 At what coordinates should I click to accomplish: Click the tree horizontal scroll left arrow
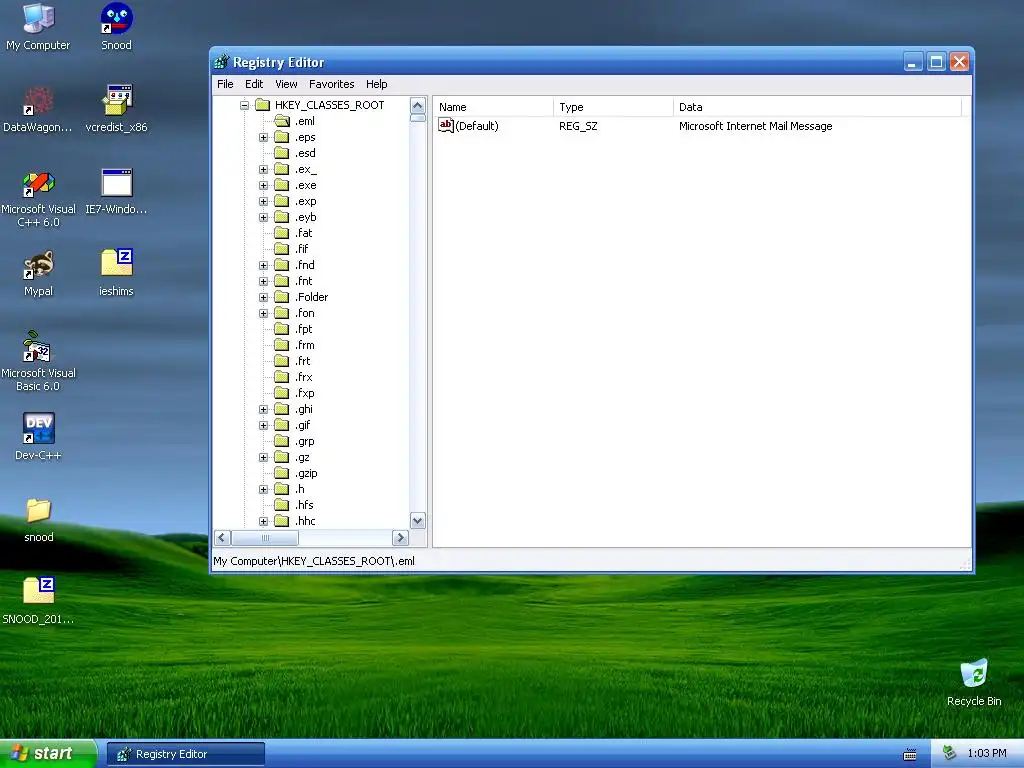(222, 538)
